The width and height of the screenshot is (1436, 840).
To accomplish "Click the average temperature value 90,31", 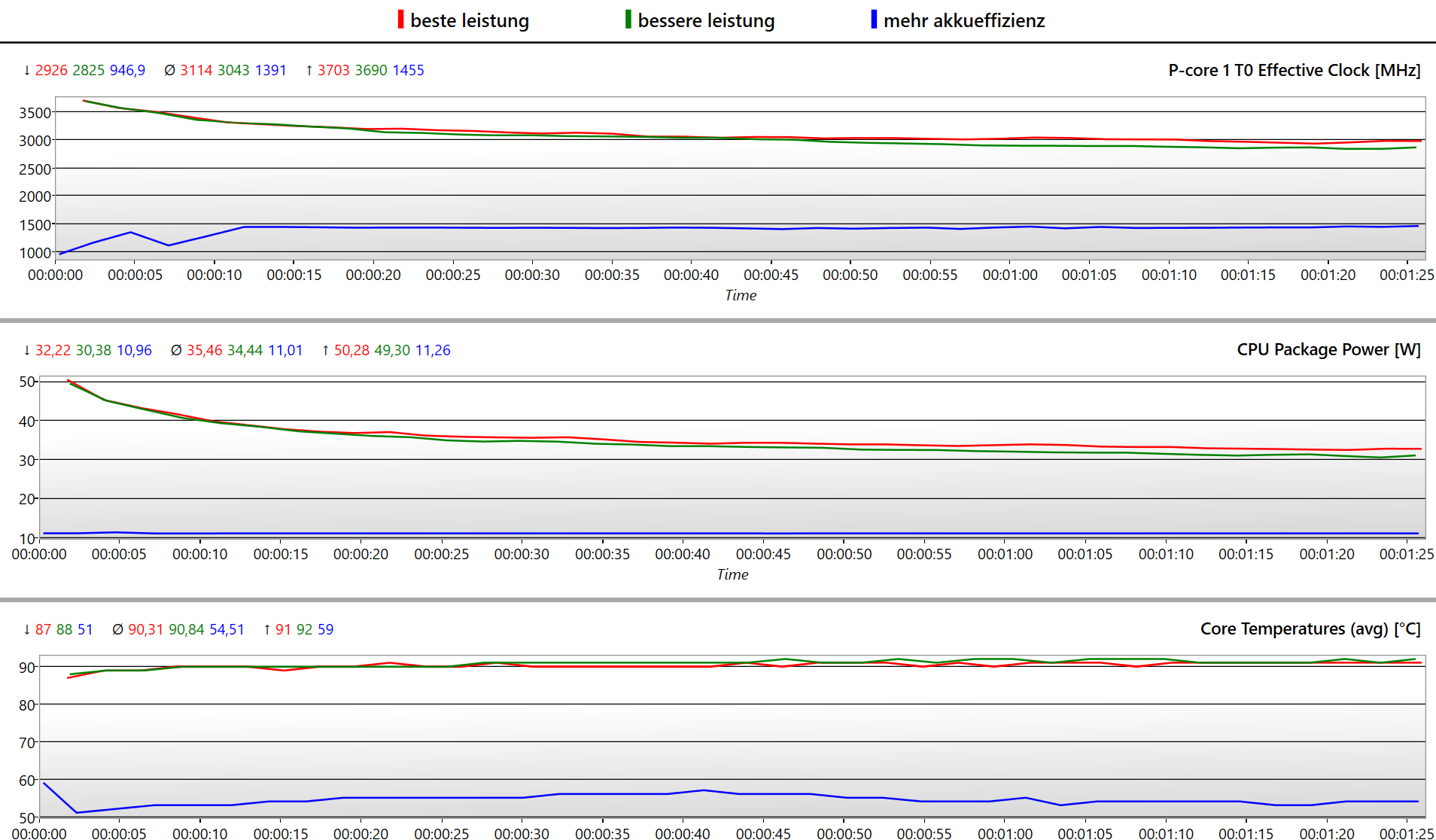I will pyautogui.click(x=146, y=629).
